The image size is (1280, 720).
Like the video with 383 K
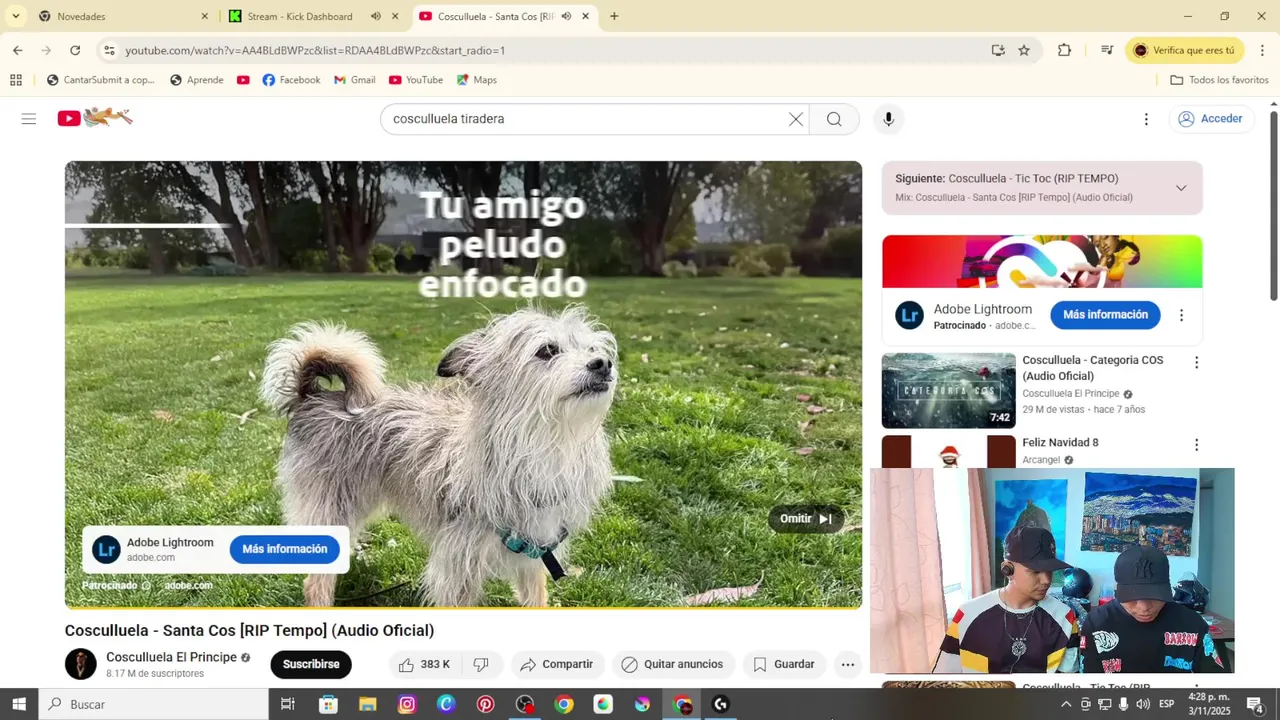click(x=424, y=664)
